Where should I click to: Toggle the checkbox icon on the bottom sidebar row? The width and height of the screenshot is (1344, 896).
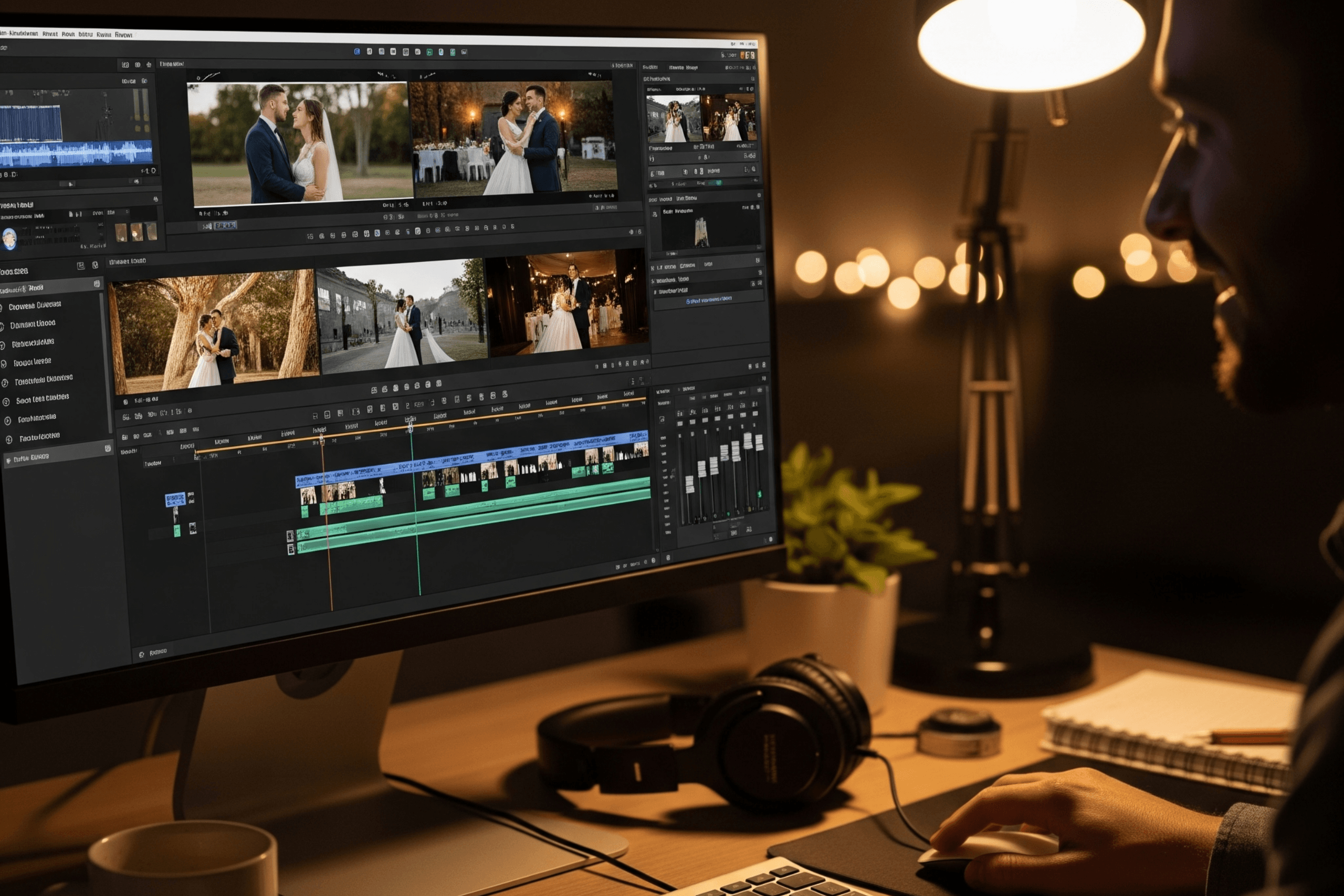pyautogui.click(x=108, y=449)
